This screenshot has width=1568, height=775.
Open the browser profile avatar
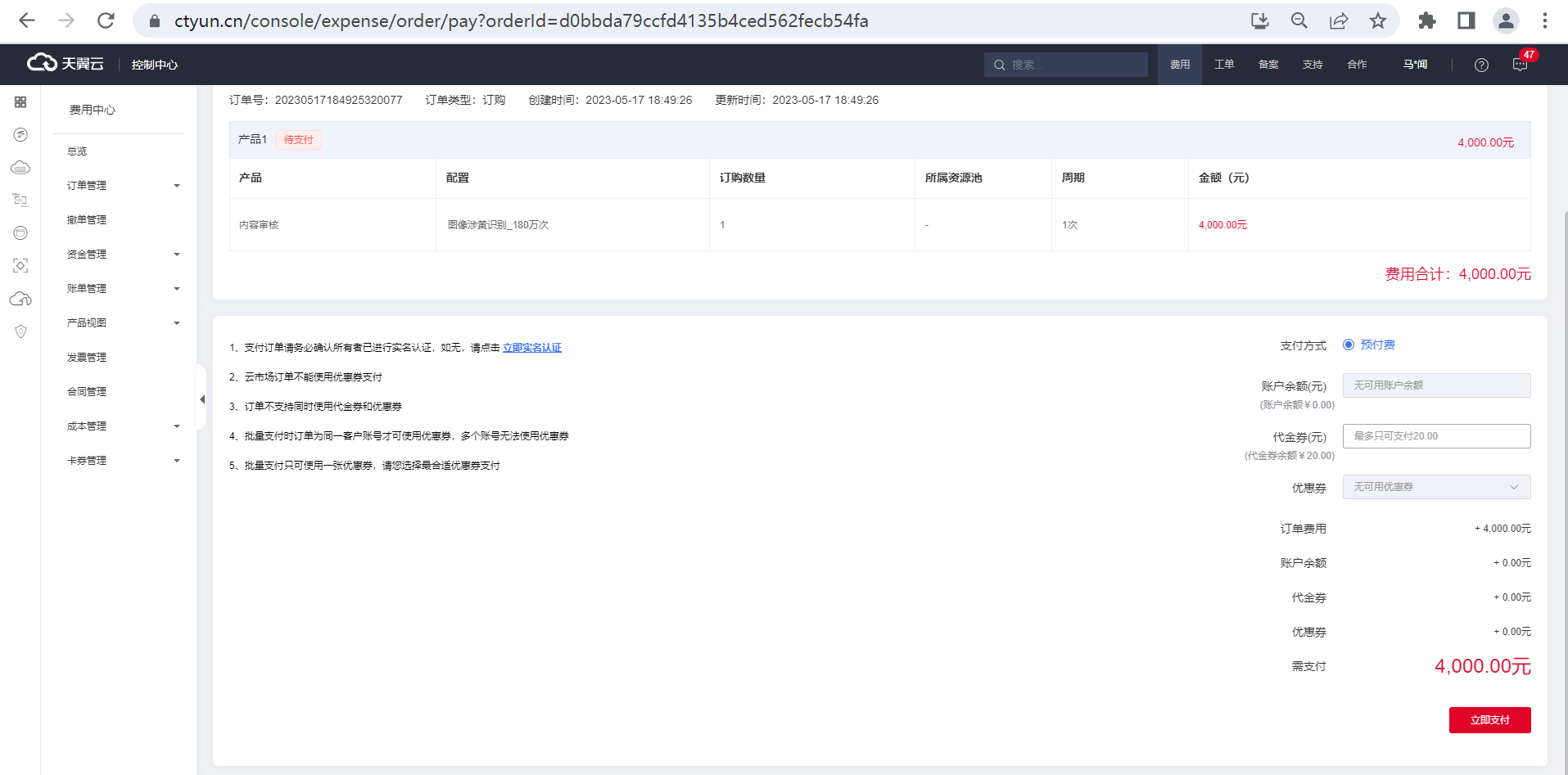pos(1506,20)
